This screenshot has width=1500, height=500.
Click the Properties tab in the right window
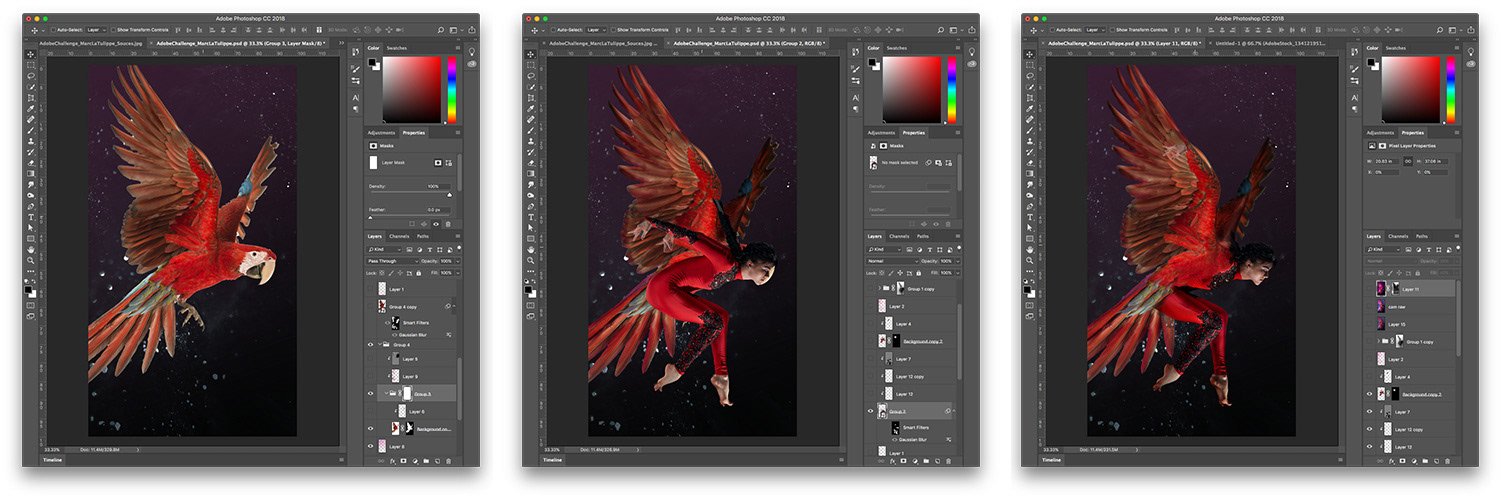[x=1414, y=132]
